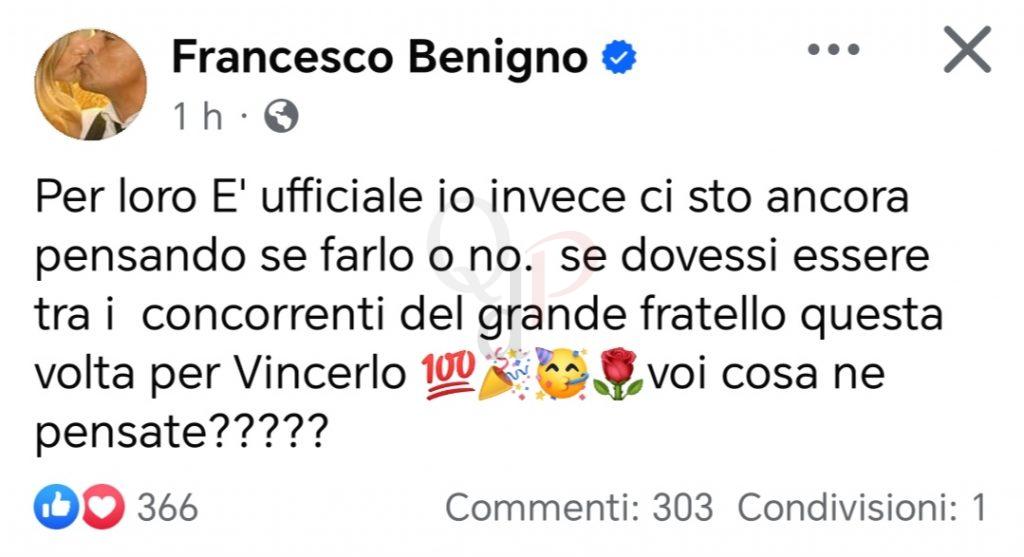This screenshot has height=557, width=1024.
Task: View who reacted via the 366 count
Action: pos(167,508)
